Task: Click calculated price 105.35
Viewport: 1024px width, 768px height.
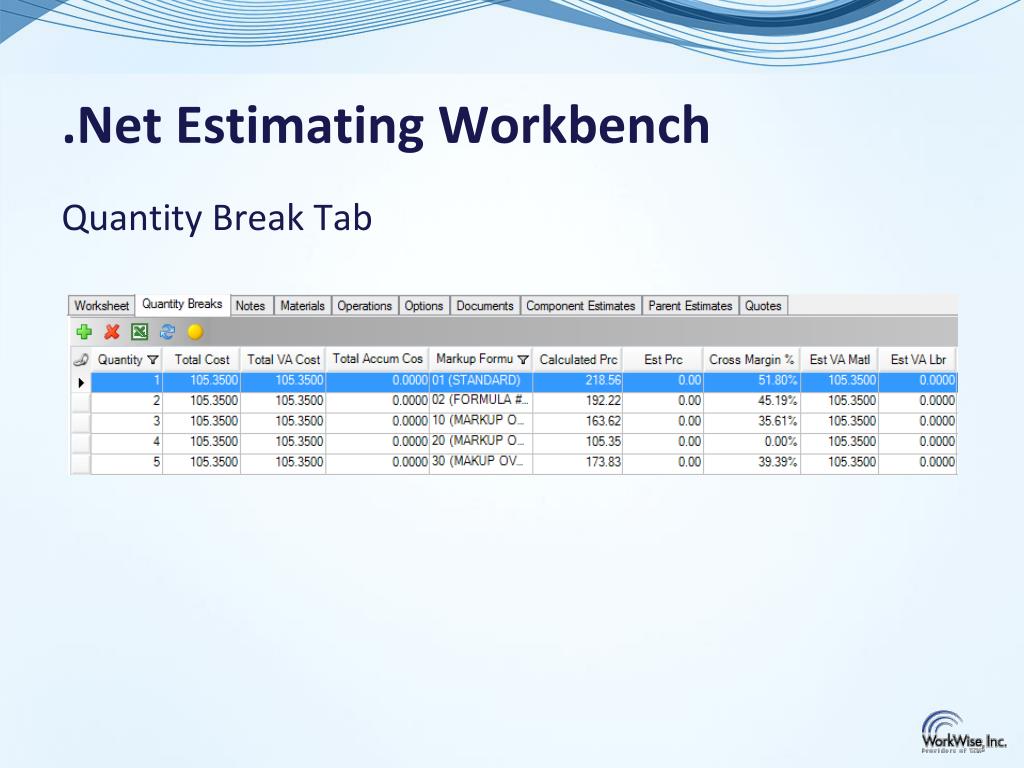Action: tap(578, 441)
